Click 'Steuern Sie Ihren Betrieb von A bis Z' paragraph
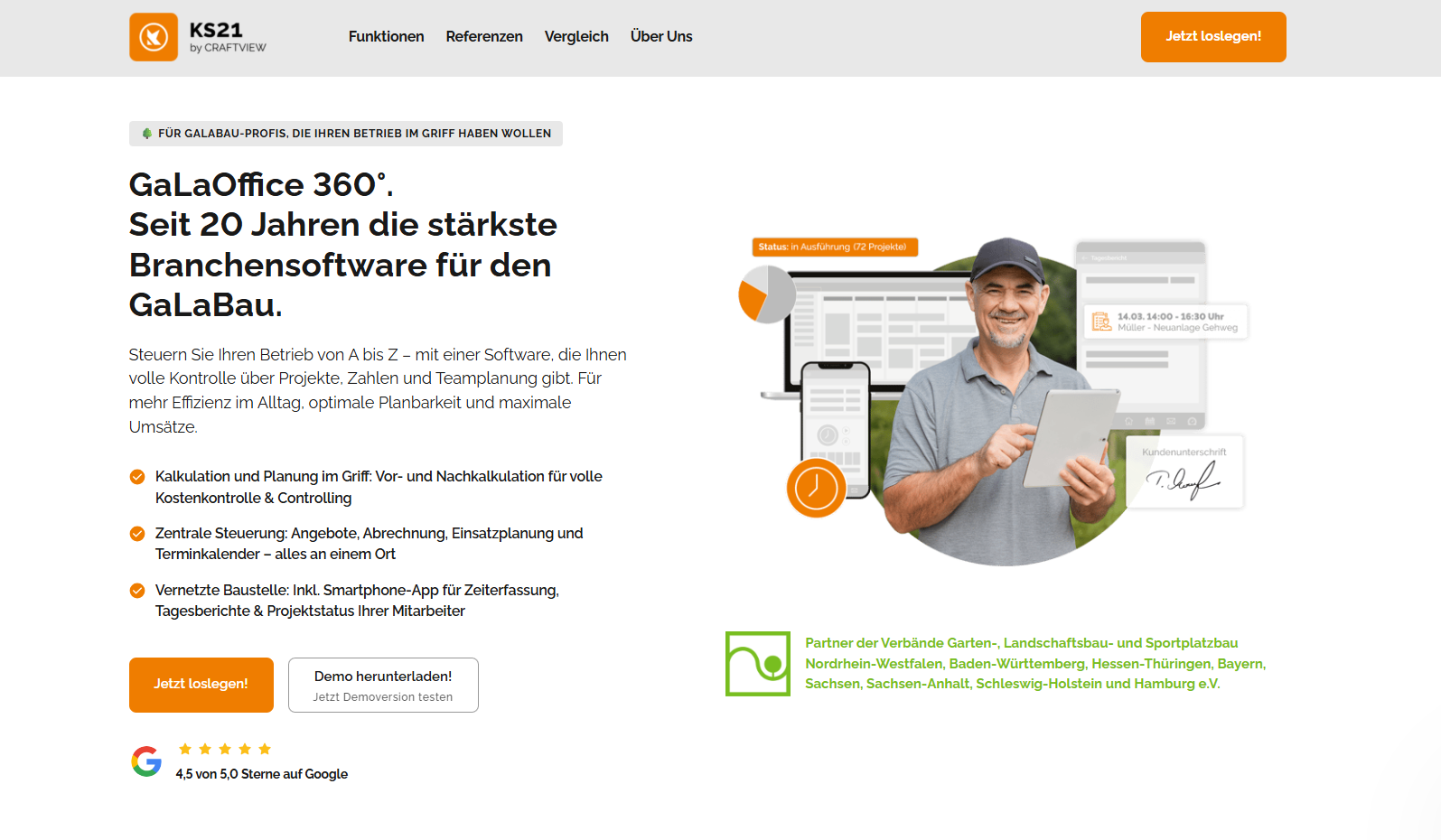This screenshot has height=840, width=1441. pyautogui.click(x=378, y=390)
